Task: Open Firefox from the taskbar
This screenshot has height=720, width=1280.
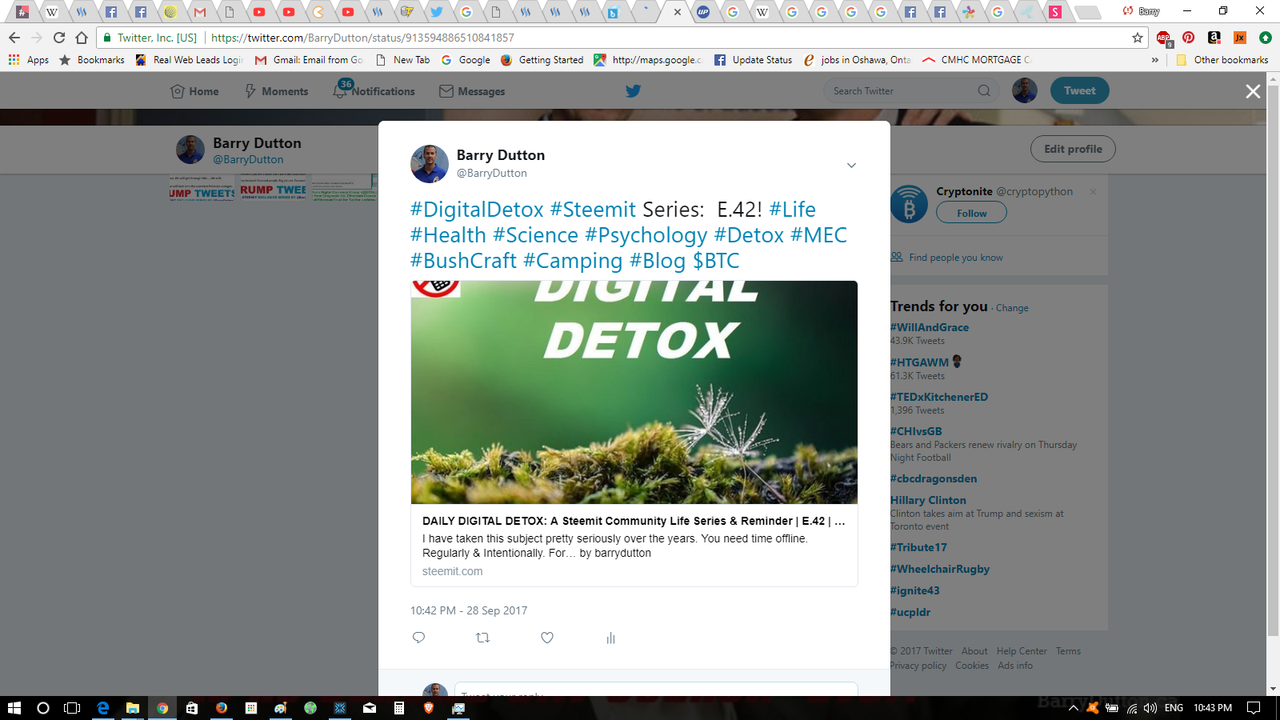Action: (221, 708)
